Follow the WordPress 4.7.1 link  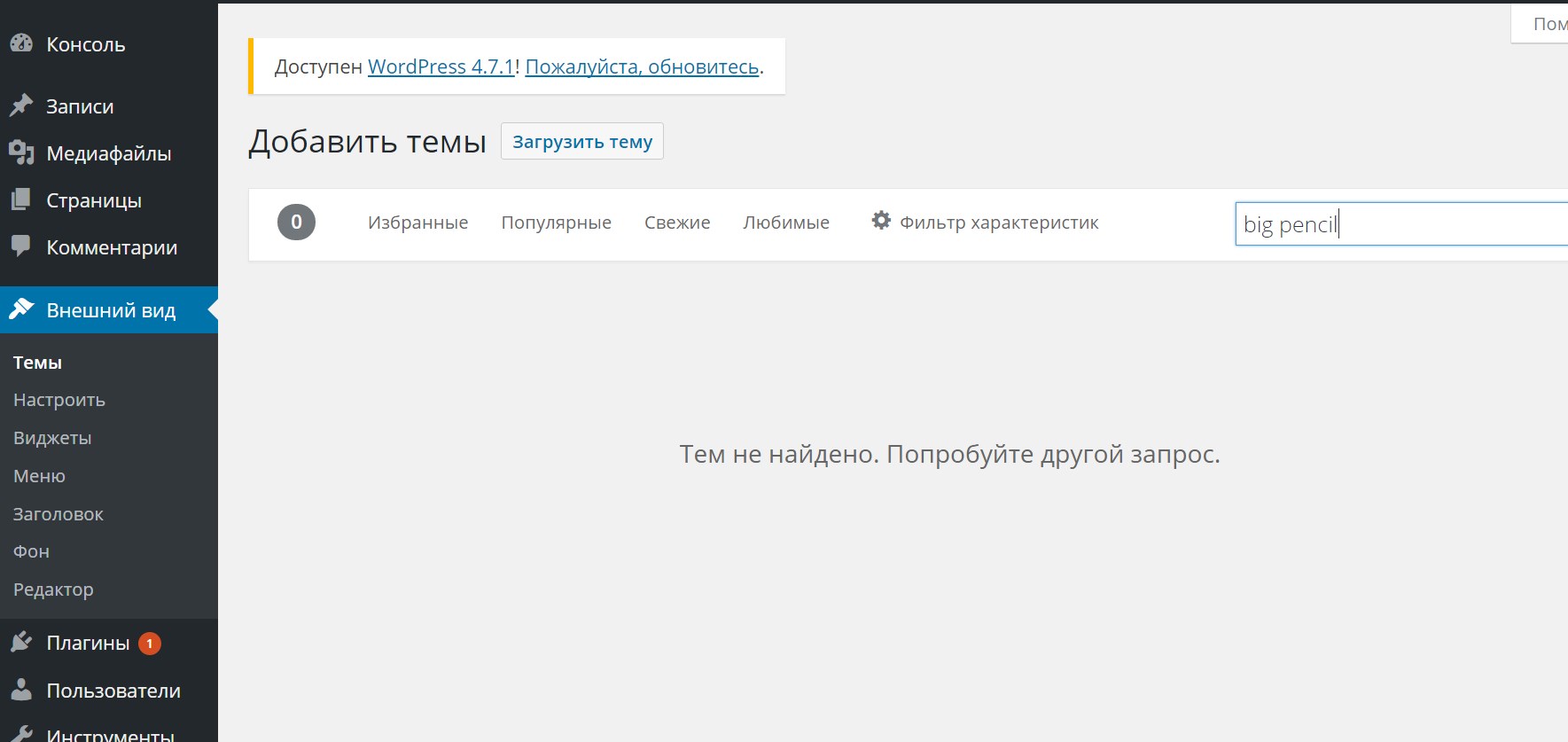[441, 66]
